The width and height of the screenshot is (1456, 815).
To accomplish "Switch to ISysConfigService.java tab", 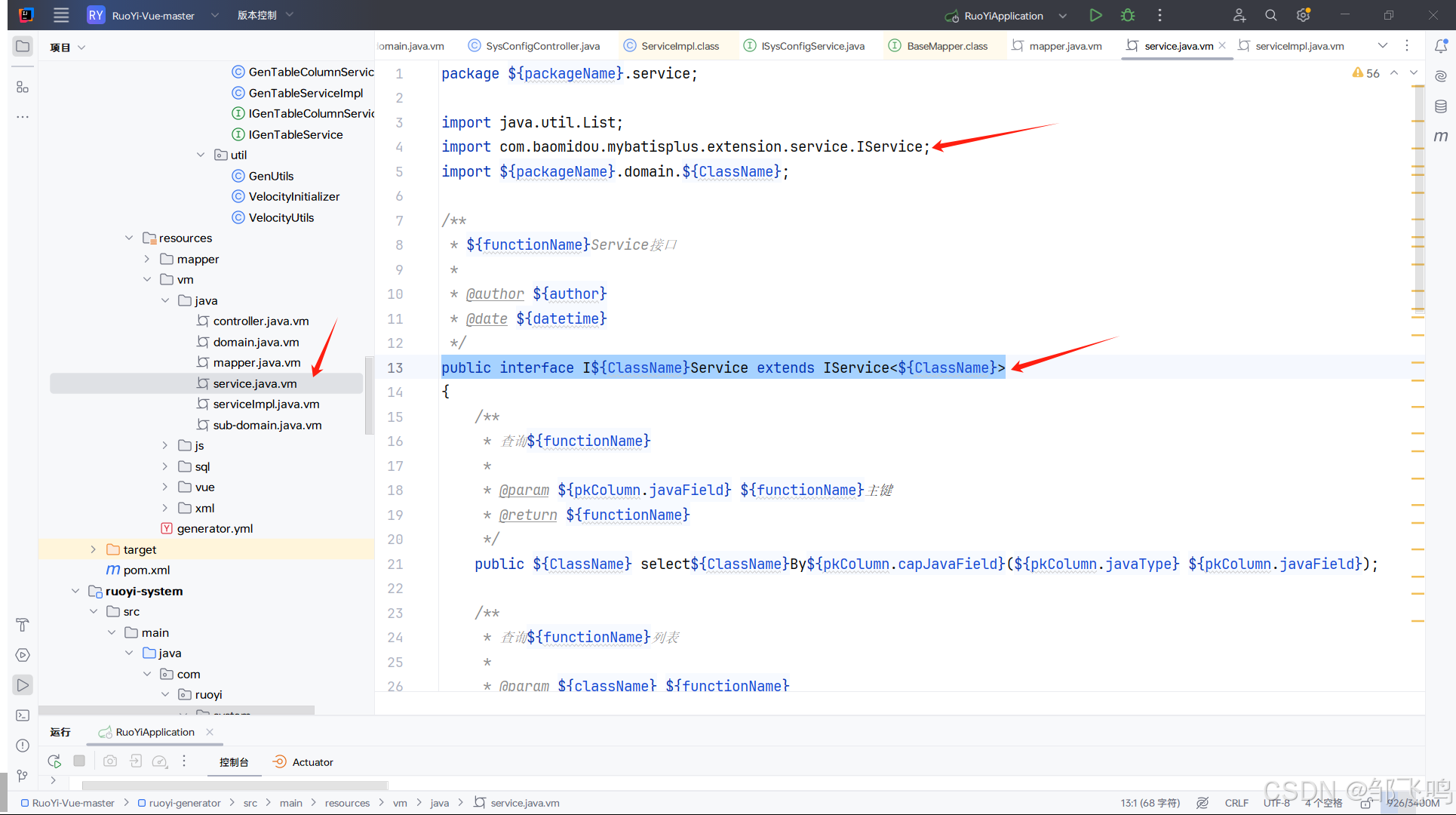I will point(804,46).
